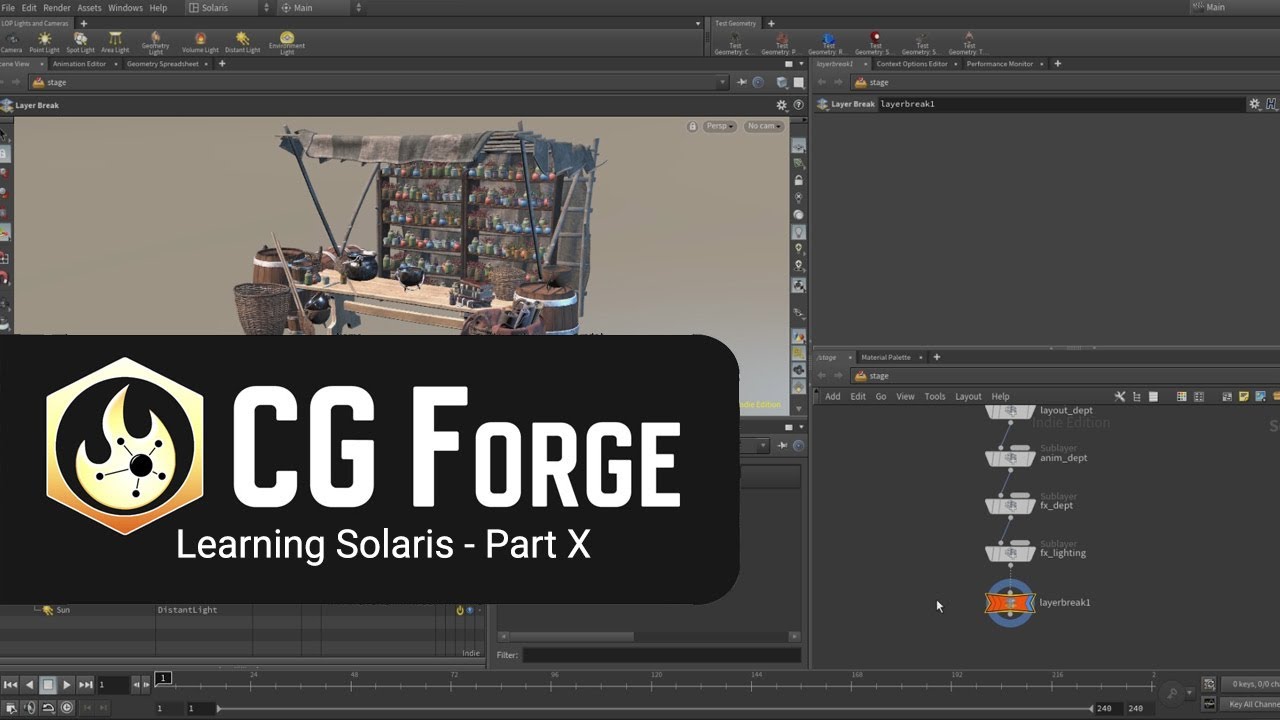Click the layout_dept node

1010,411
